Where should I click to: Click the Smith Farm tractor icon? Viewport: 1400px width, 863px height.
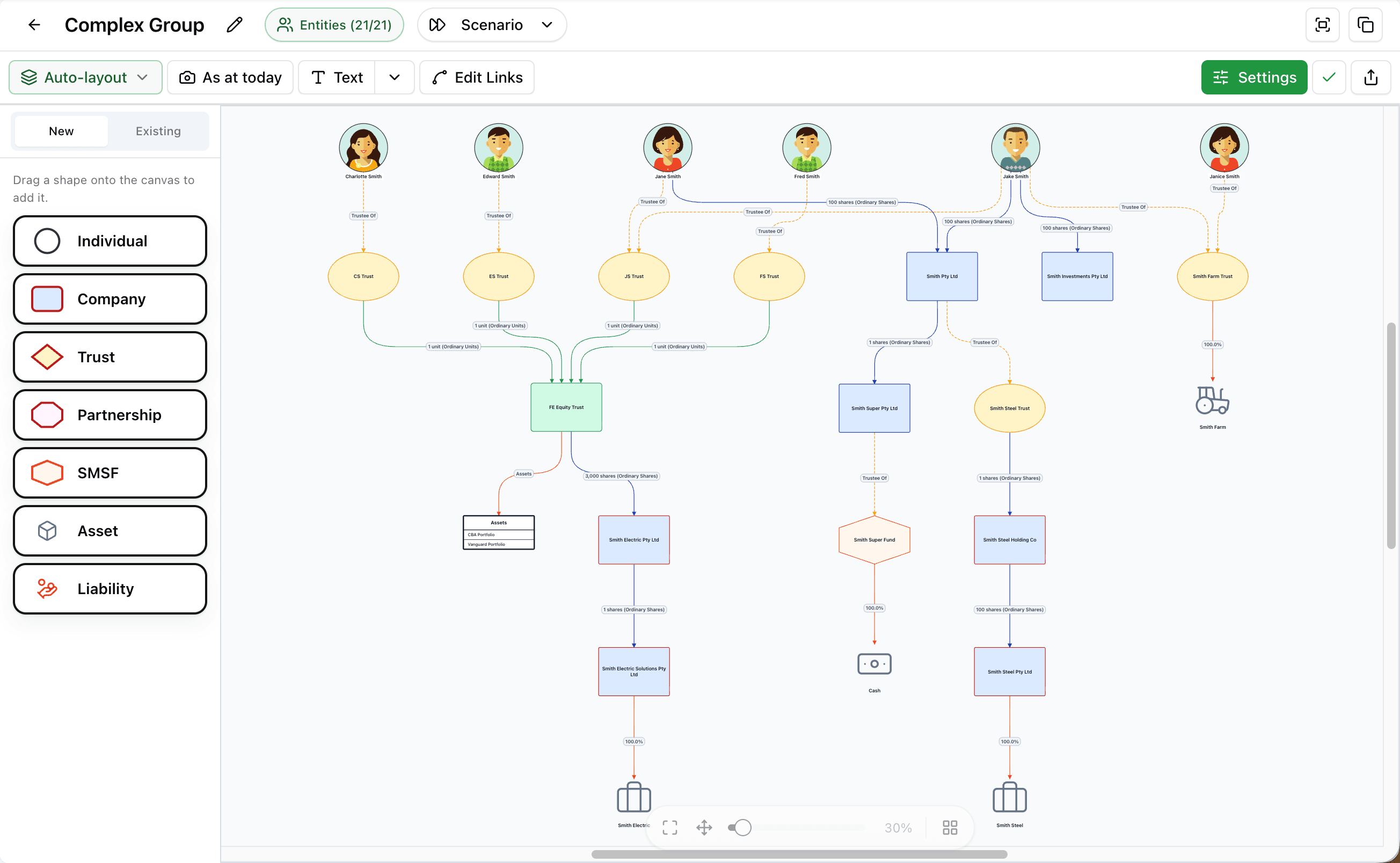pos(1212,400)
